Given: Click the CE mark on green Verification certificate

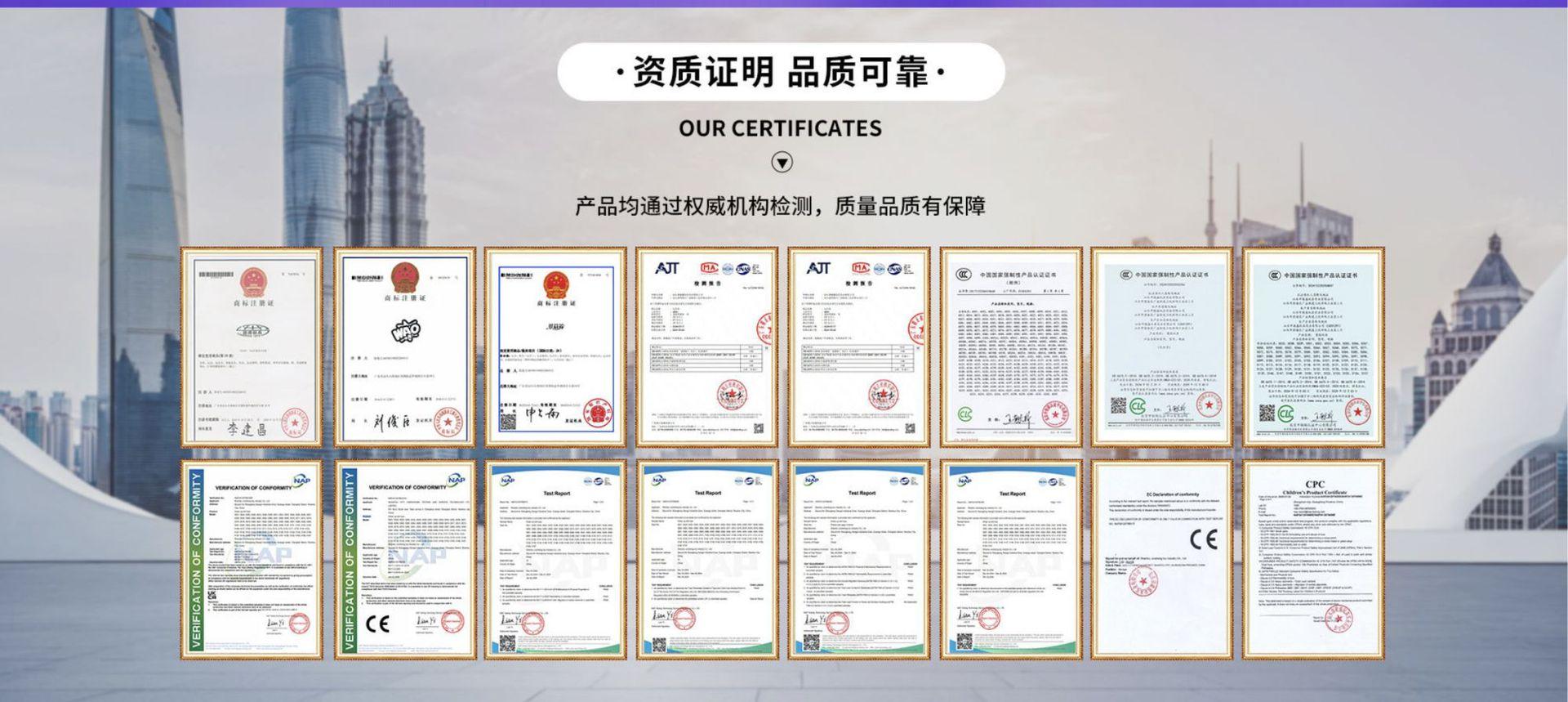Looking at the screenshot, I should pos(377,624).
